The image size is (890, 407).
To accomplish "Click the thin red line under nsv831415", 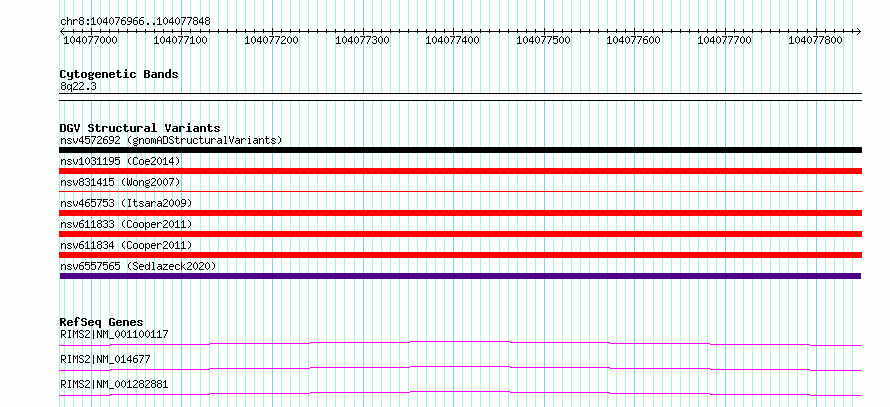I will [460, 192].
